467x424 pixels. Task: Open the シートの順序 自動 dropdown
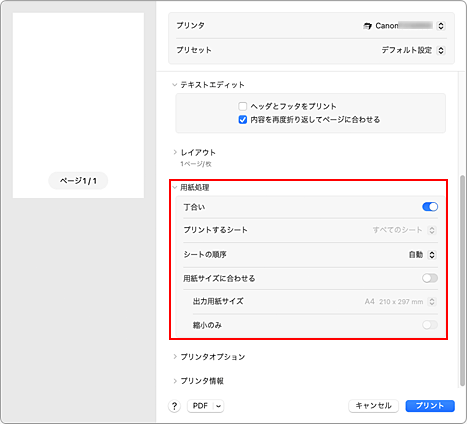432,255
